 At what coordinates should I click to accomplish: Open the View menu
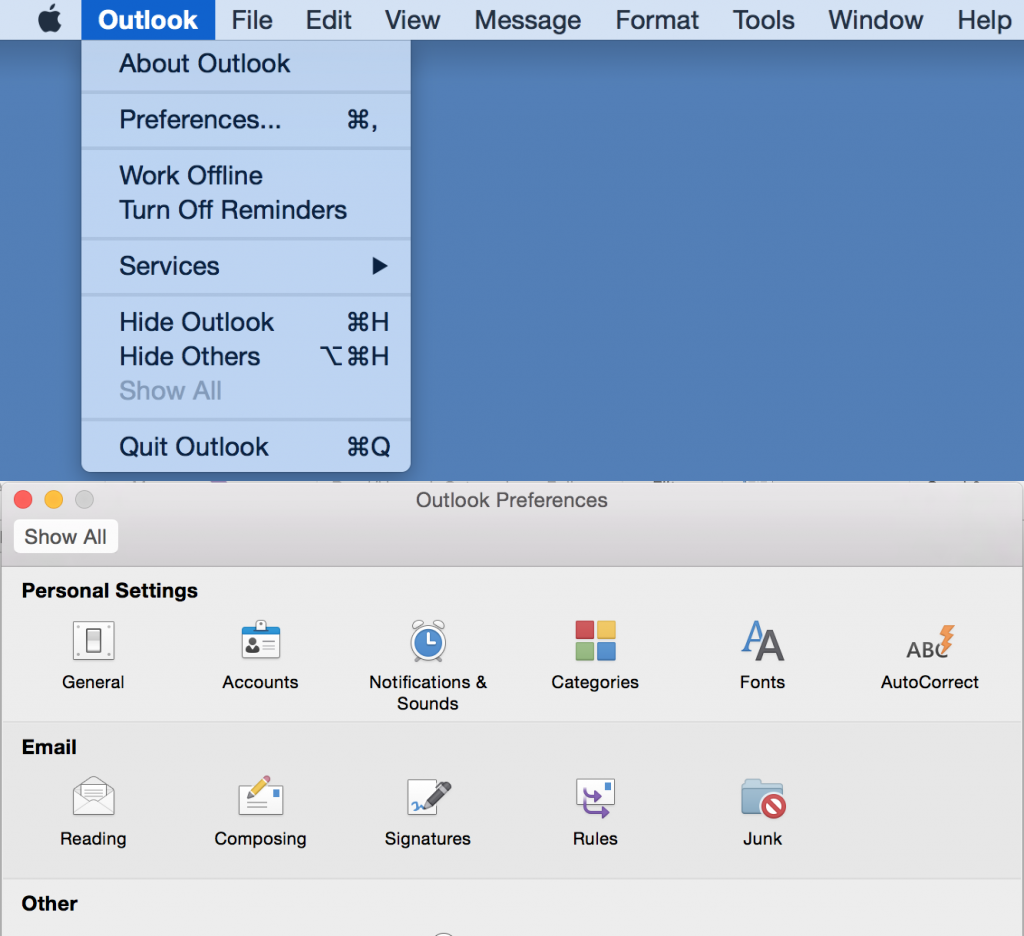tap(412, 20)
